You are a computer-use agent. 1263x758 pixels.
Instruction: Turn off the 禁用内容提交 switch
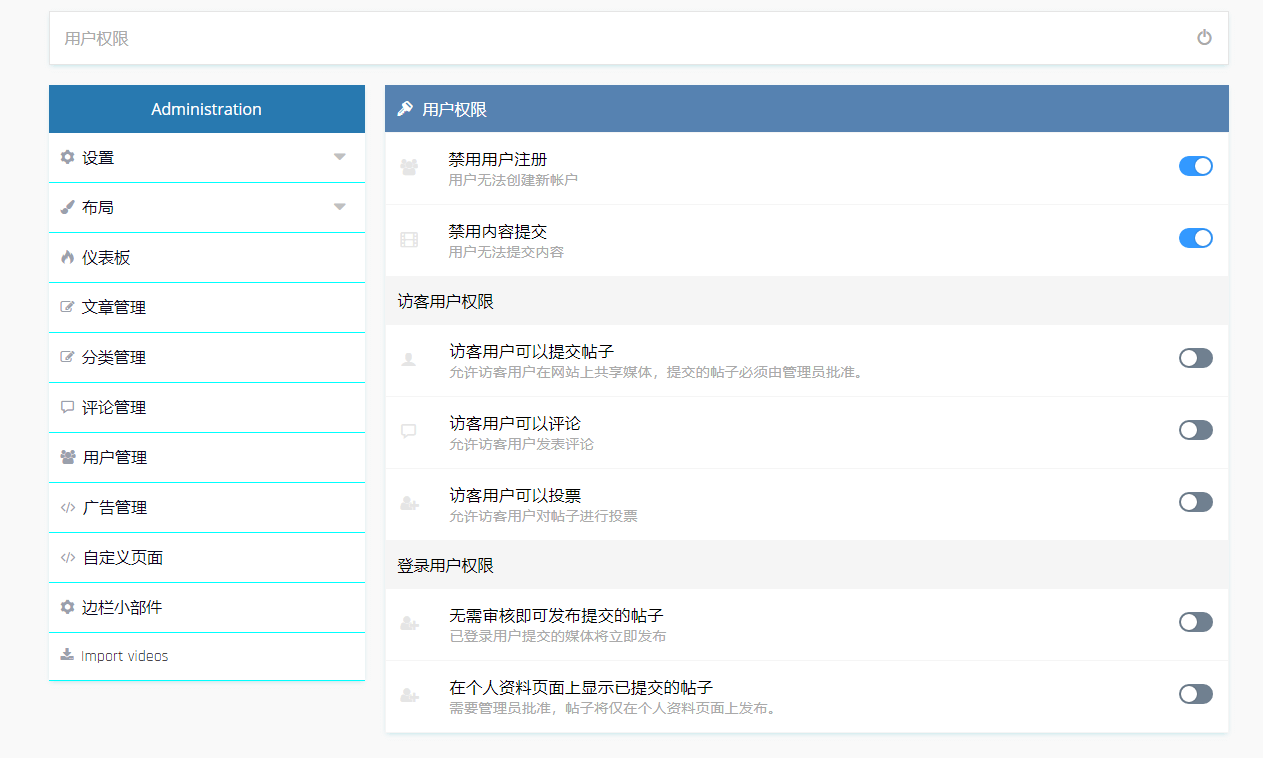coord(1196,238)
